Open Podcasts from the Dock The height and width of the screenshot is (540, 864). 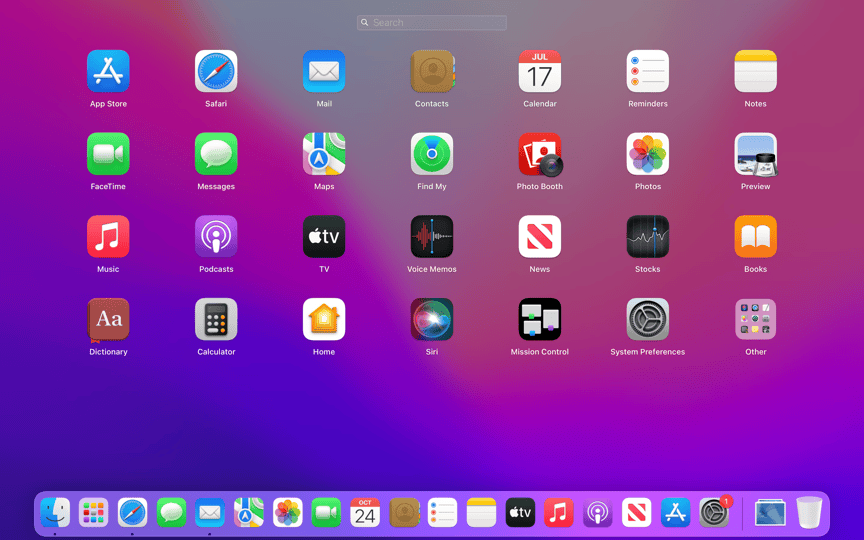coord(598,512)
